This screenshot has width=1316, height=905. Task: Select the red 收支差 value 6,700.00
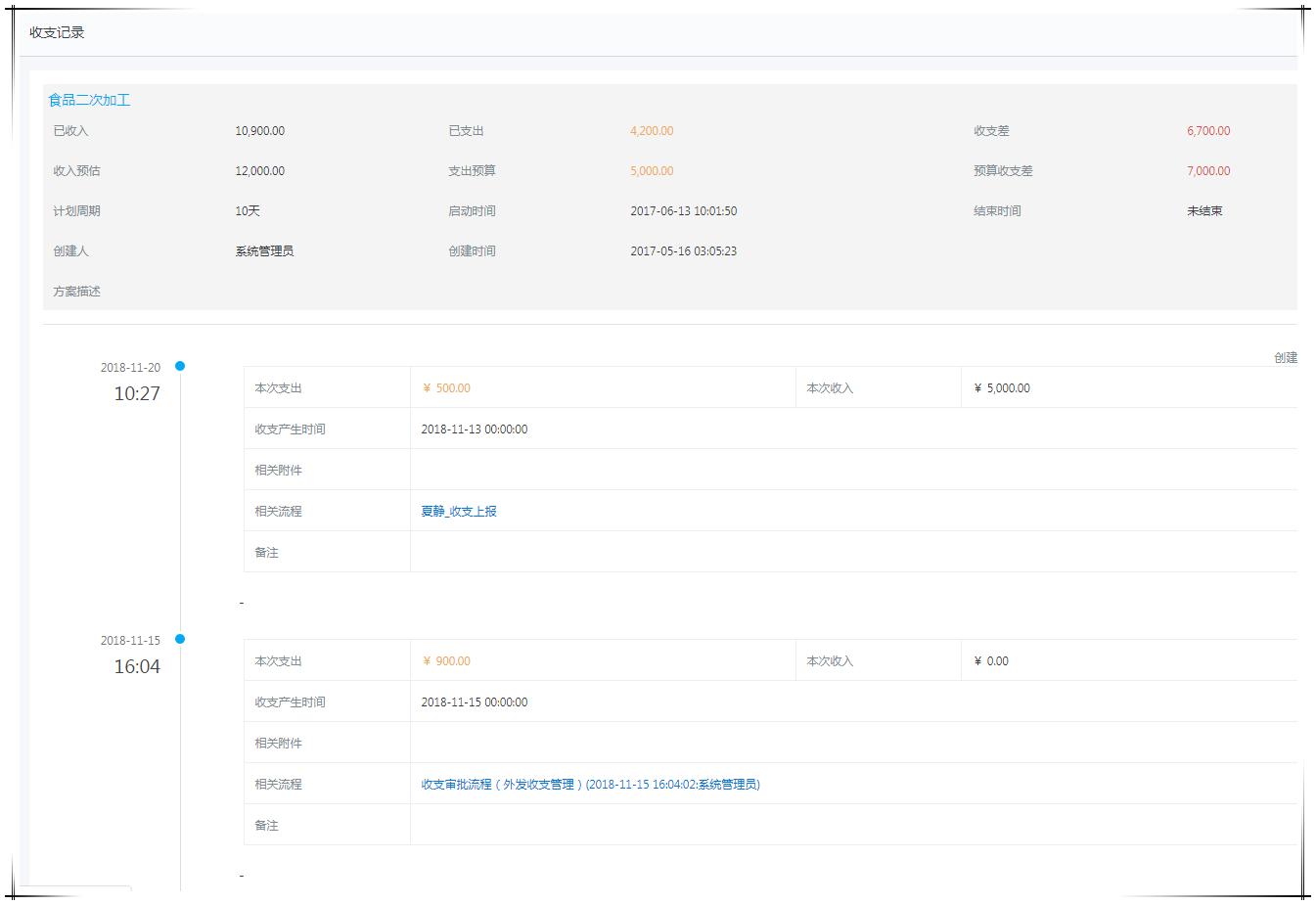[1208, 130]
